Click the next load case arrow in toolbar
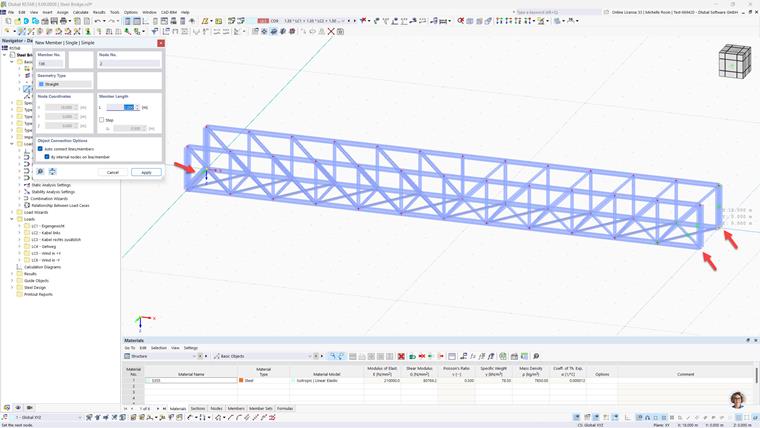760x428 pixels. 355,21
